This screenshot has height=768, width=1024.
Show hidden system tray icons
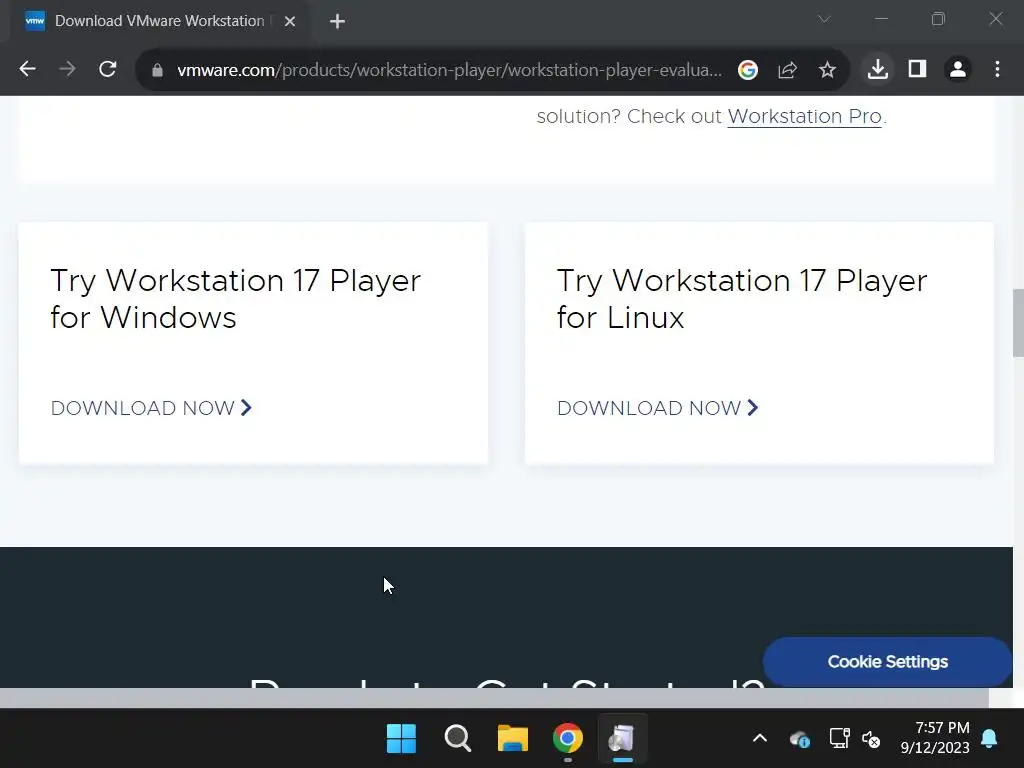coord(760,739)
